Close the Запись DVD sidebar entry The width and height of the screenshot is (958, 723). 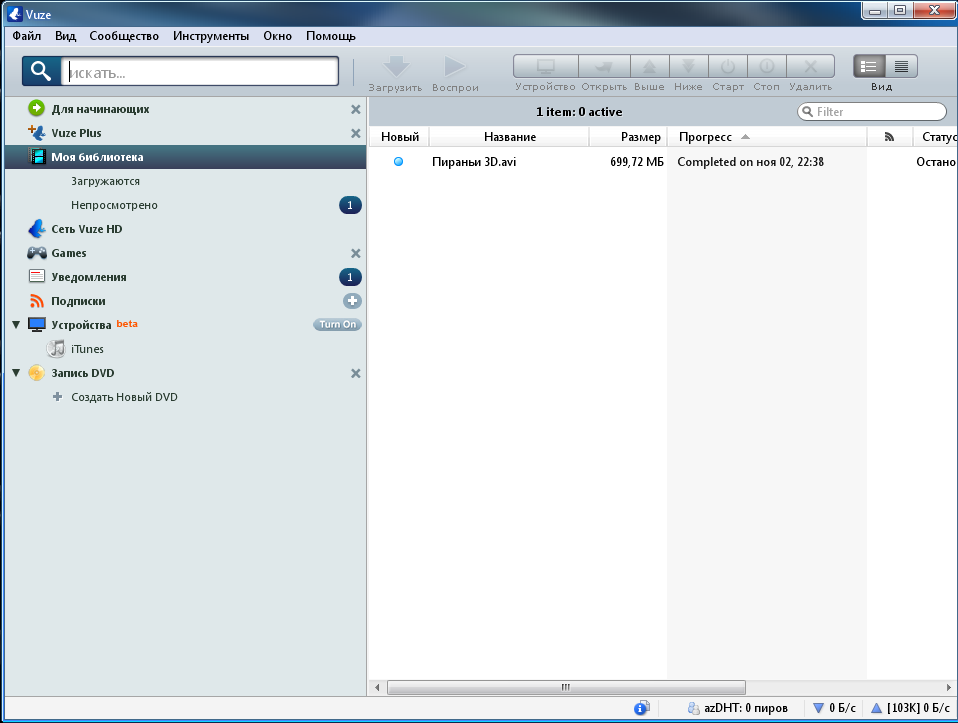[x=356, y=373]
